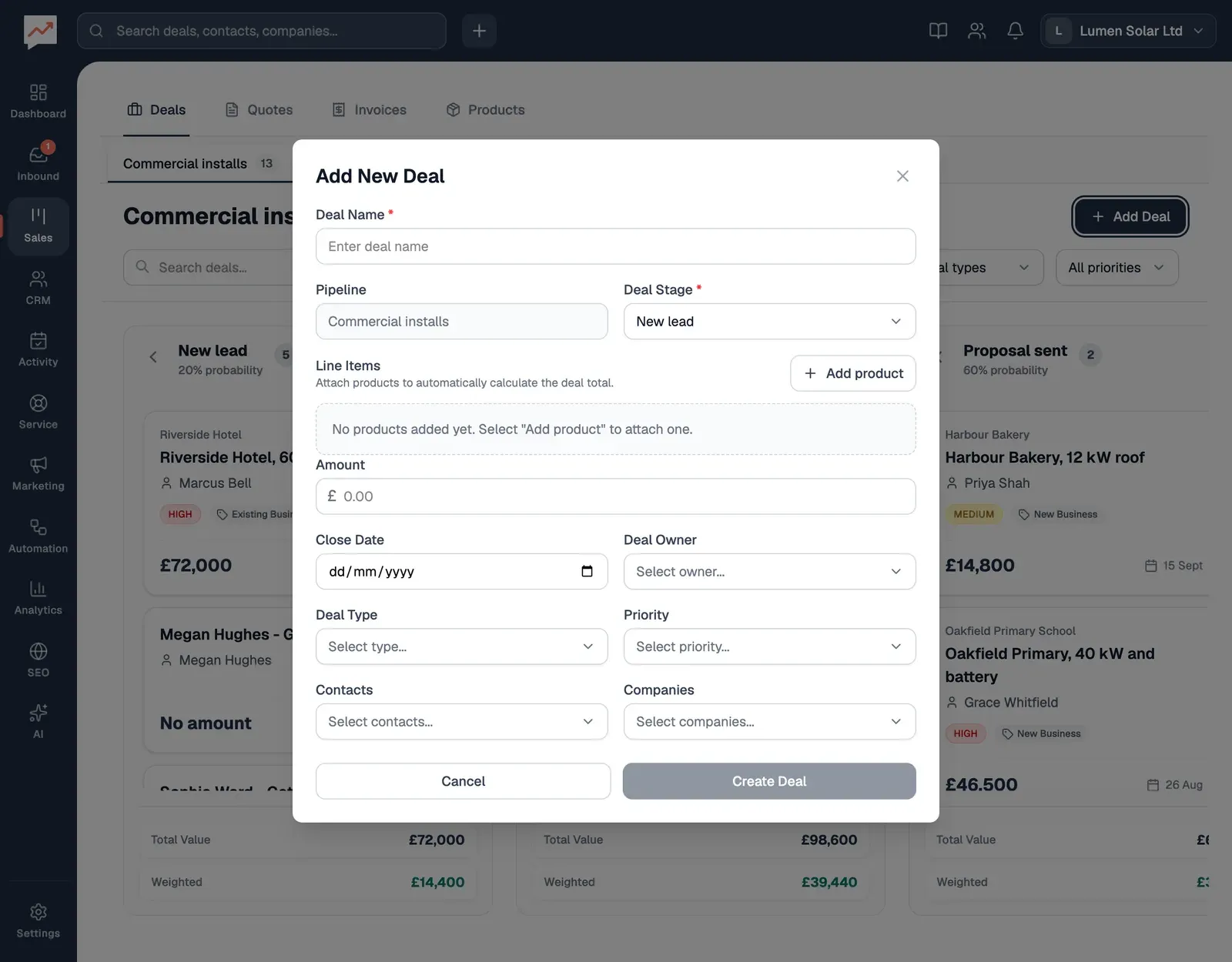Open Settings gear in sidebar
The width and height of the screenshot is (1232, 962).
[38, 921]
